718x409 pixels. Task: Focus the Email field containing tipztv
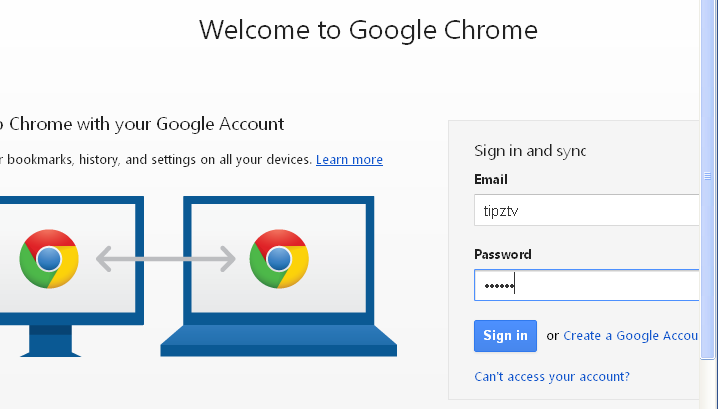point(587,210)
